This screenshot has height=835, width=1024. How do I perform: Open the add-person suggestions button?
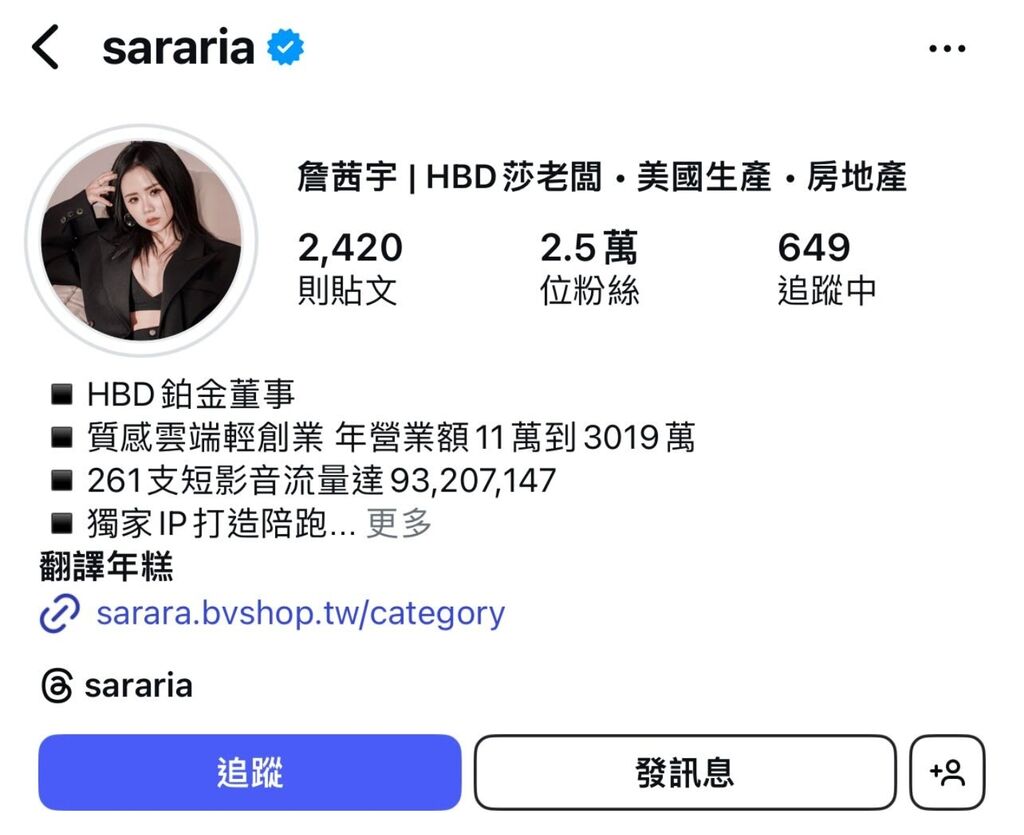947,772
